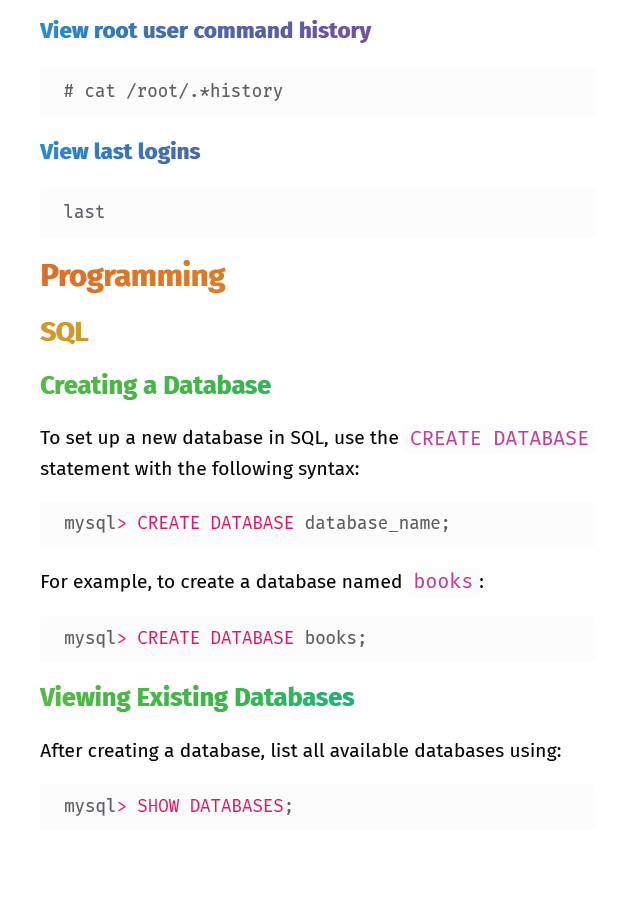Click the "CREATE DATABASE books;" code block

317,638
